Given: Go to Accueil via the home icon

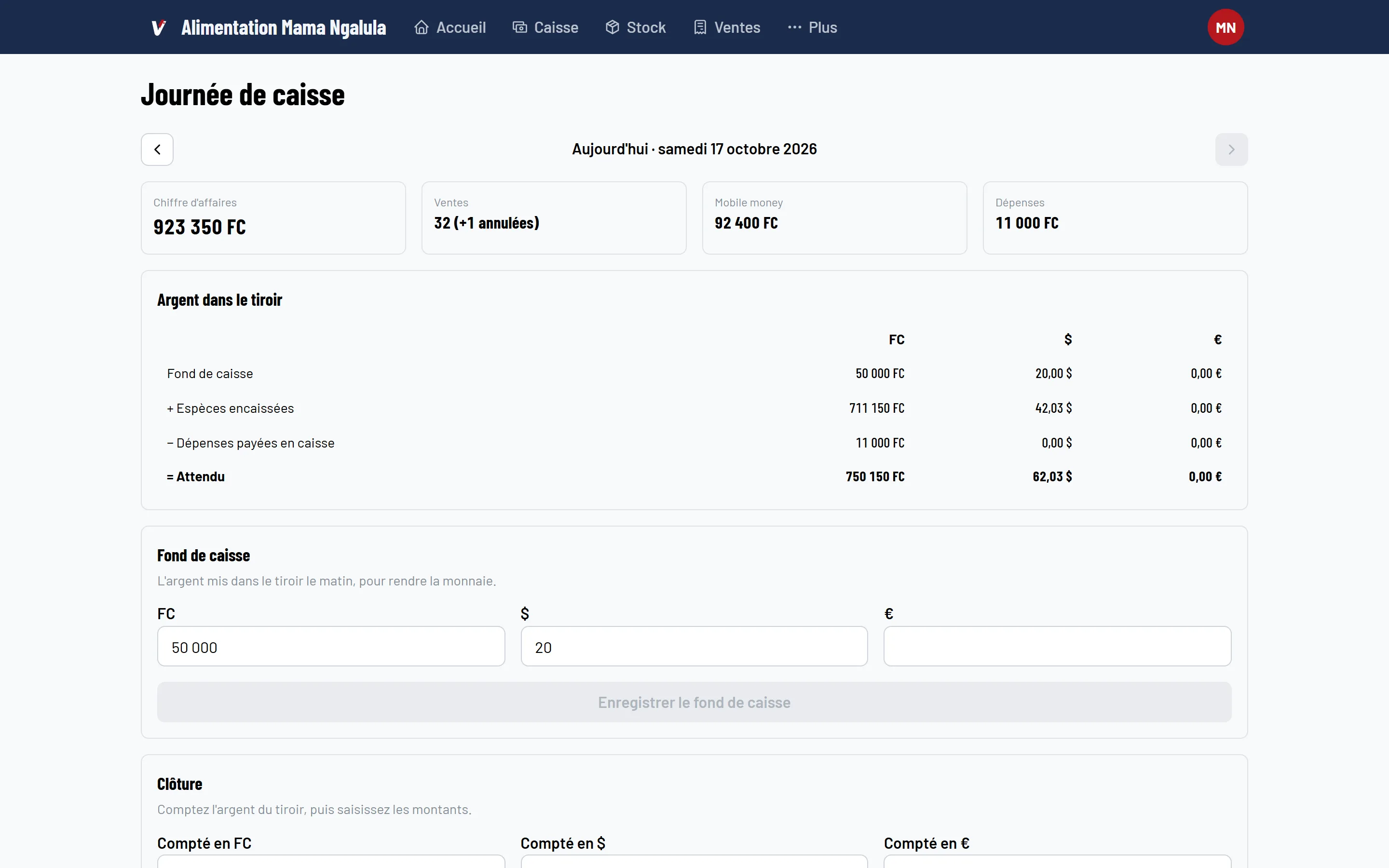Looking at the screenshot, I should pos(422,27).
